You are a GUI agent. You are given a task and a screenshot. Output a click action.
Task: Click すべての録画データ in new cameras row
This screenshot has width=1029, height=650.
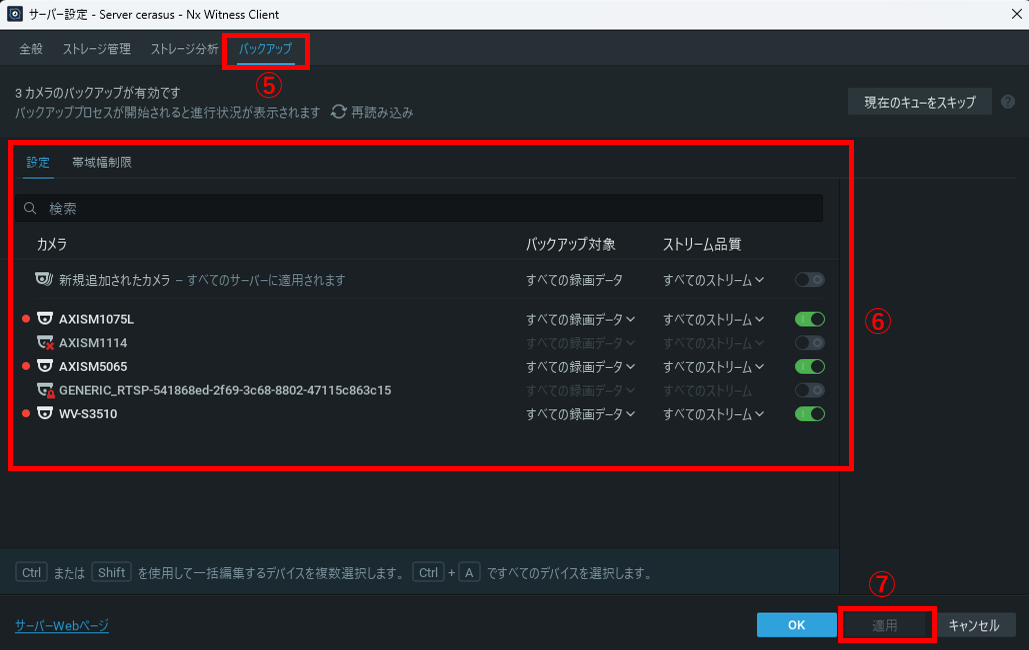pyautogui.click(x=574, y=280)
